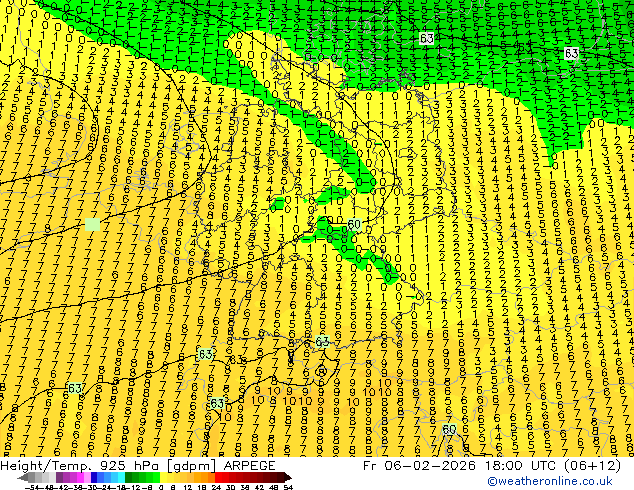Click the legend value -54

[x=33, y=487]
